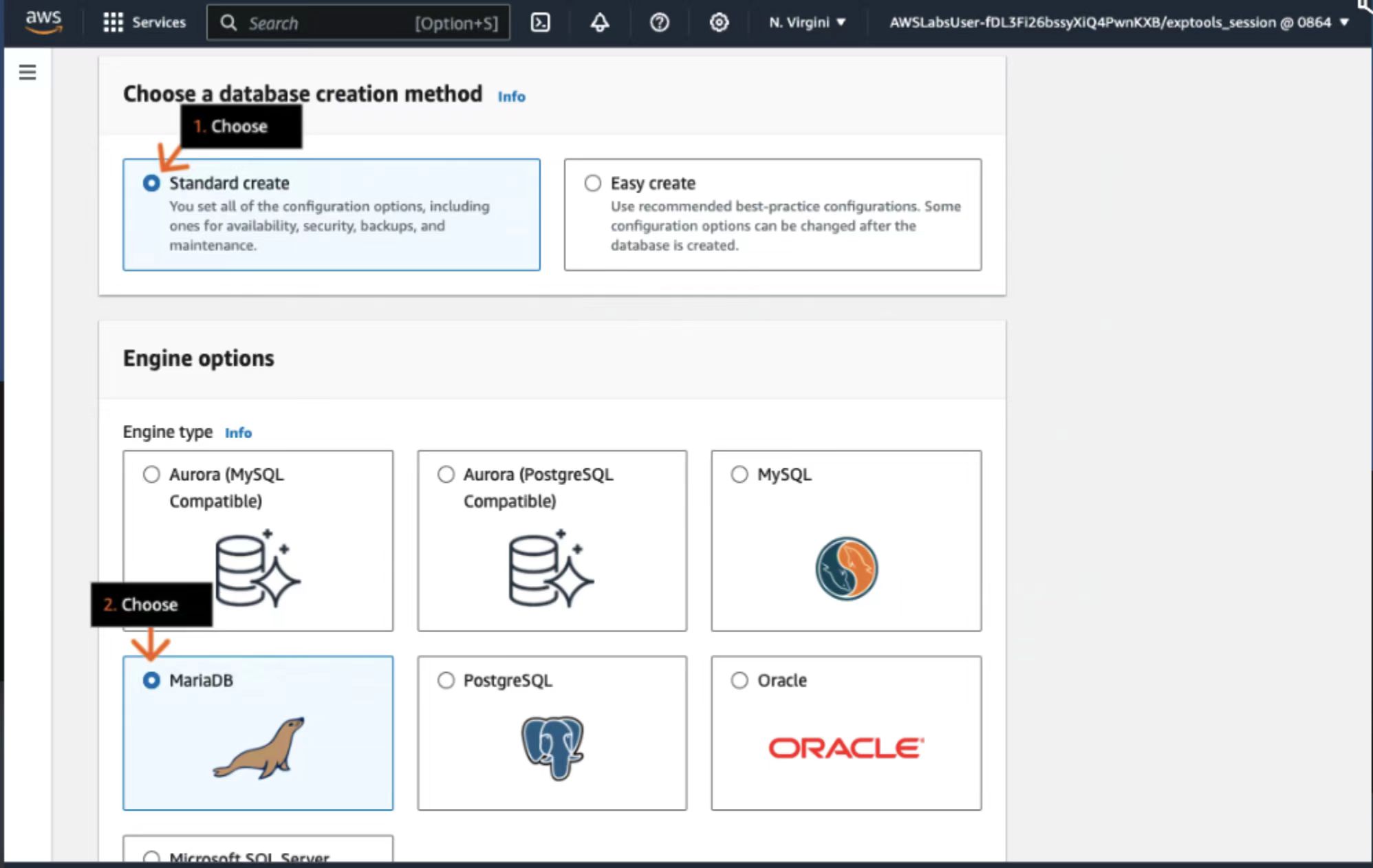
Task: Click the Oracle logo
Action: point(846,748)
